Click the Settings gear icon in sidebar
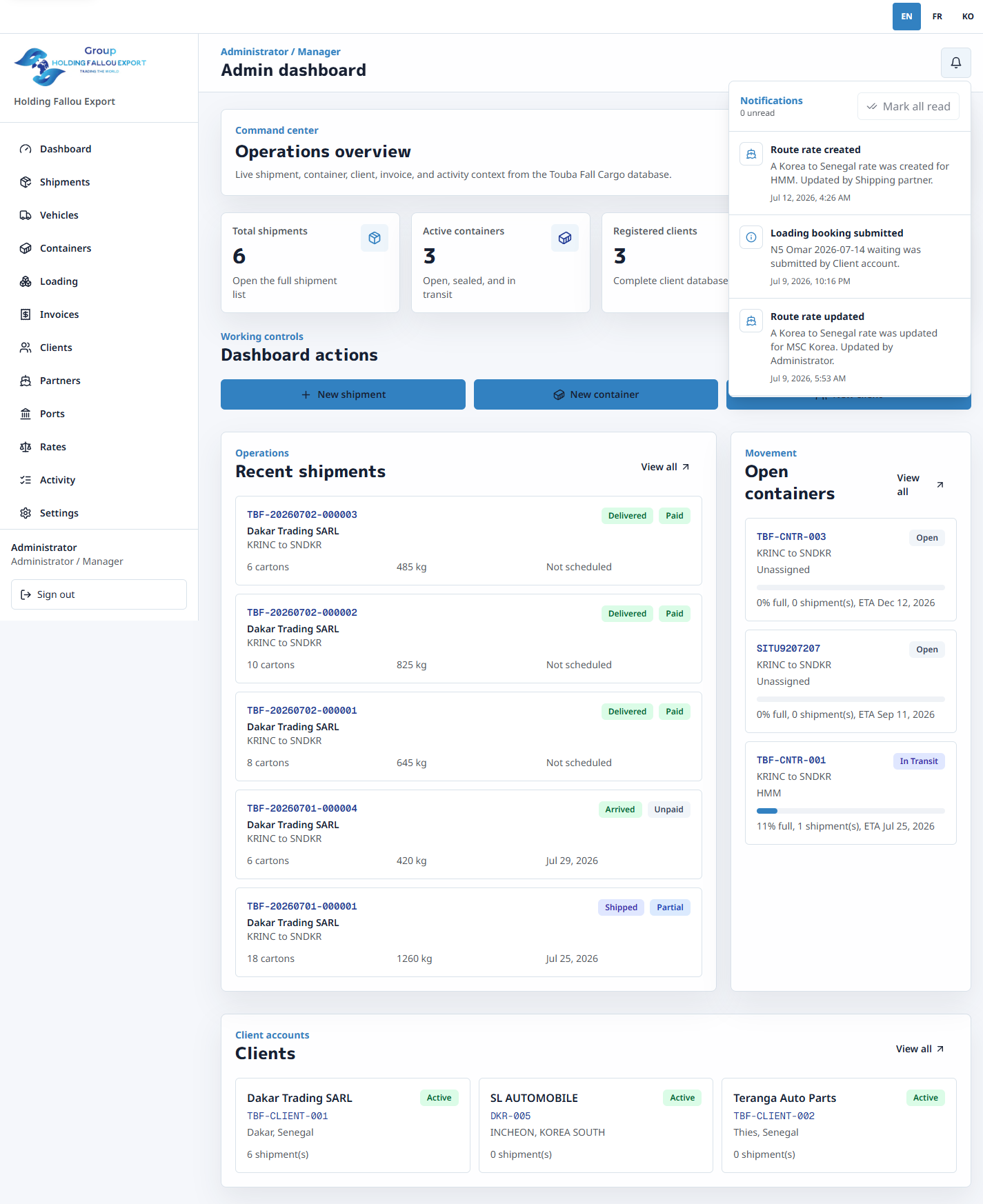This screenshot has height=1204, width=983. [26, 513]
